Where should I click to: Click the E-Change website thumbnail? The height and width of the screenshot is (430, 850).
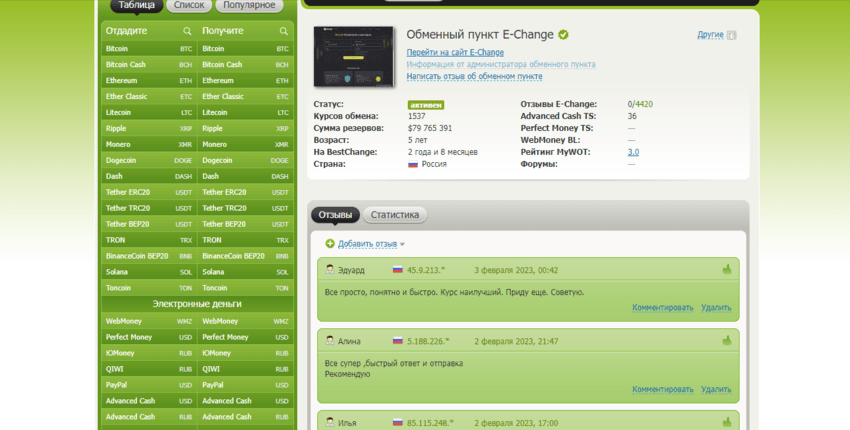coord(353,57)
